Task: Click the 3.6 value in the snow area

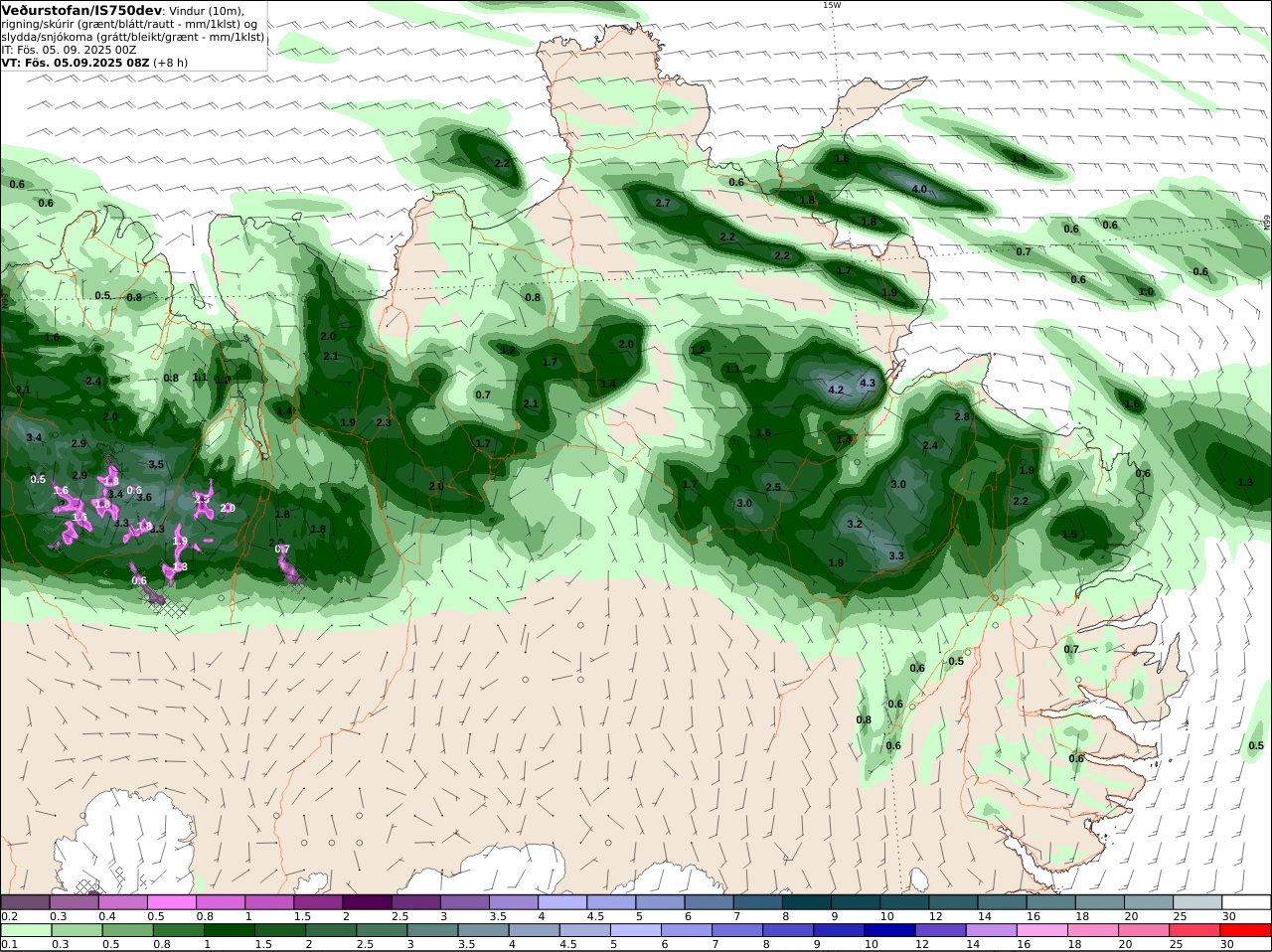Action: coord(144,497)
